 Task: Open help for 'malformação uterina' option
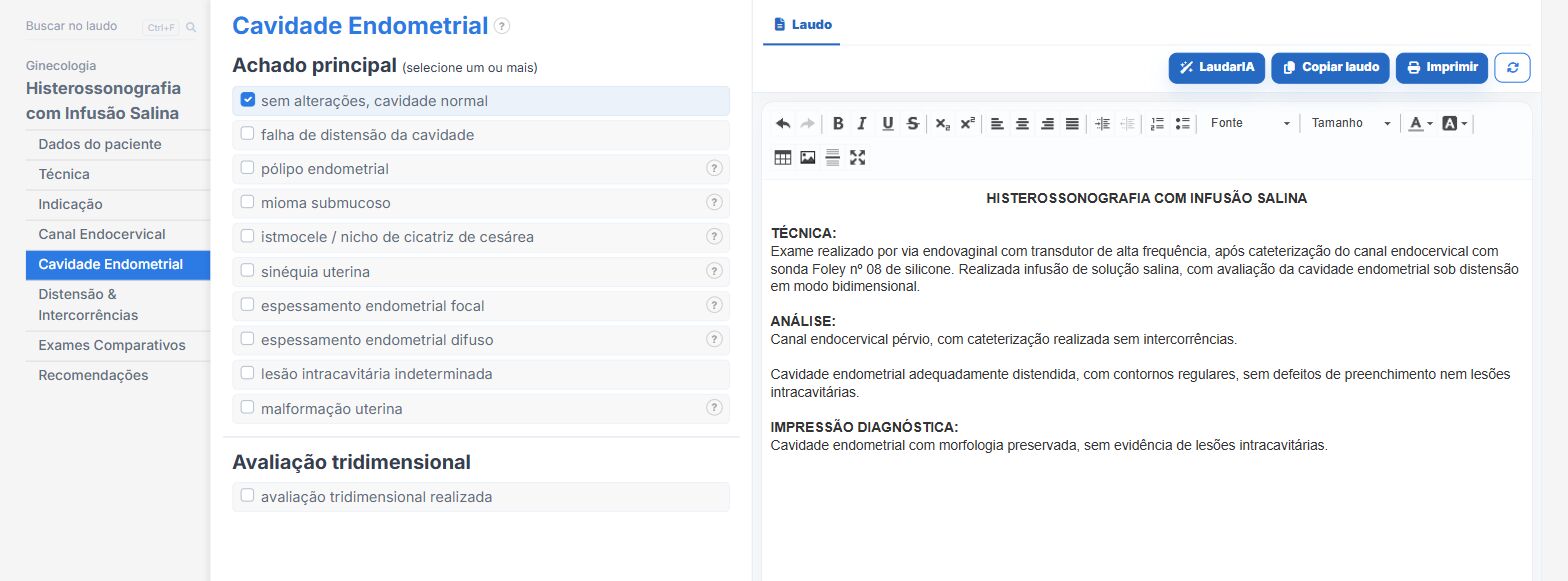714,407
